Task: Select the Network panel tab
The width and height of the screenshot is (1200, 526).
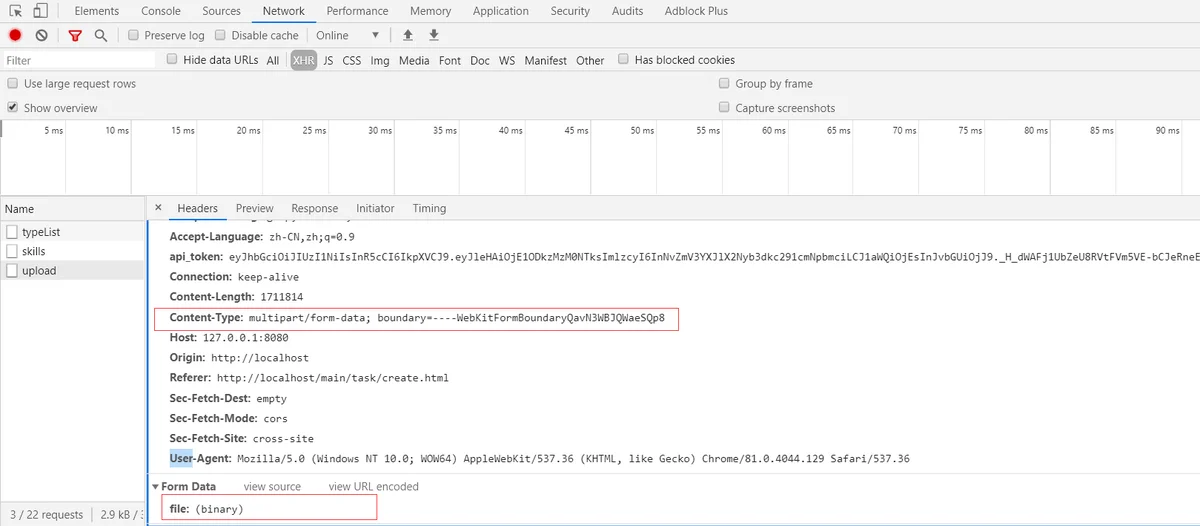Action: tap(284, 11)
